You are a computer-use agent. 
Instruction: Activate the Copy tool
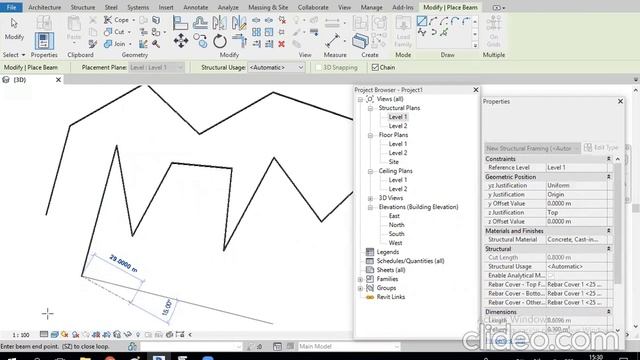point(200,41)
